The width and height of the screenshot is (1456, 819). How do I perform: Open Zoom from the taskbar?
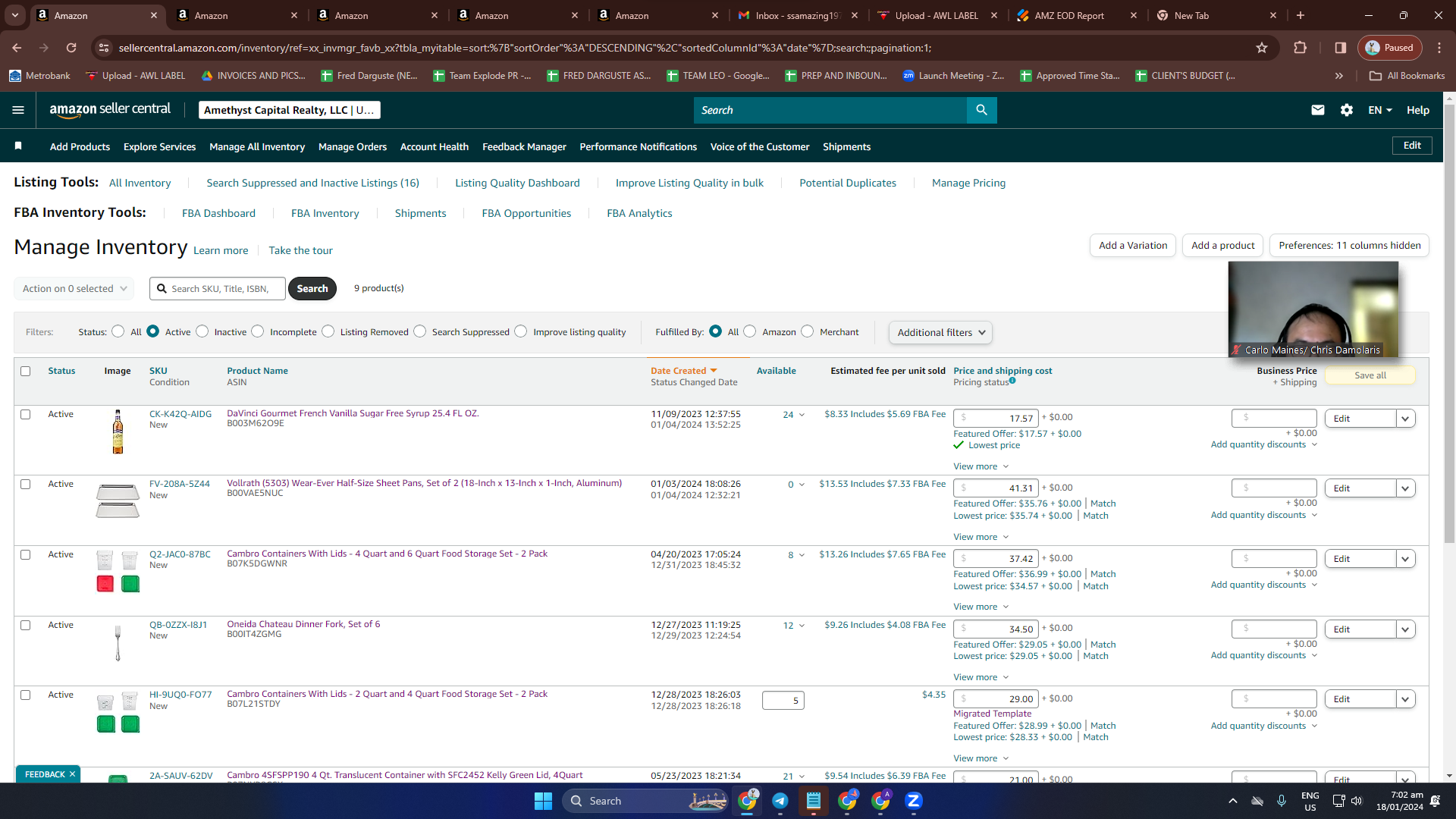coord(913,801)
